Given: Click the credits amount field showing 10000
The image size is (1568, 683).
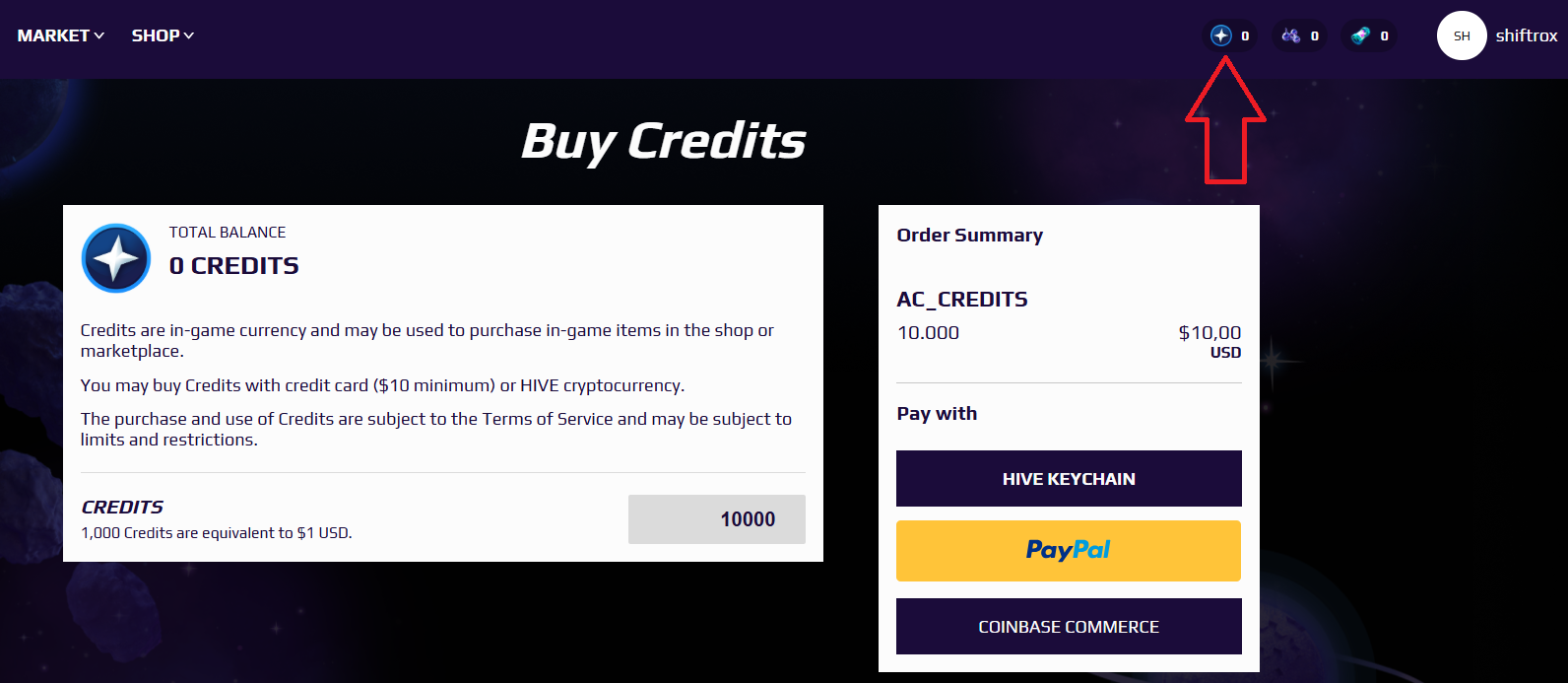Looking at the screenshot, I should coord(717,519).
